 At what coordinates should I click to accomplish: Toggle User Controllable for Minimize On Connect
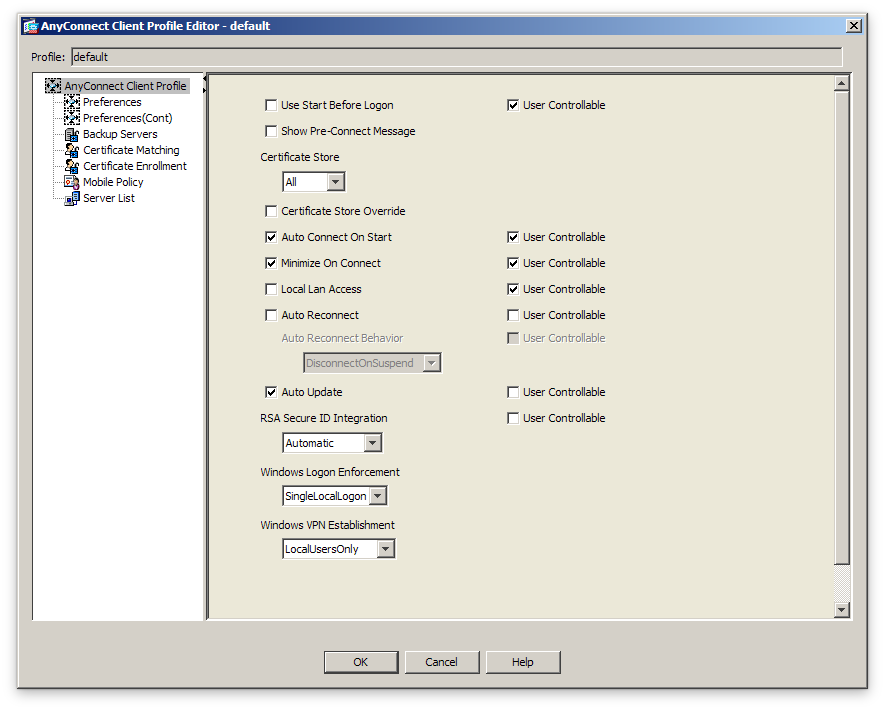(512, 263)
